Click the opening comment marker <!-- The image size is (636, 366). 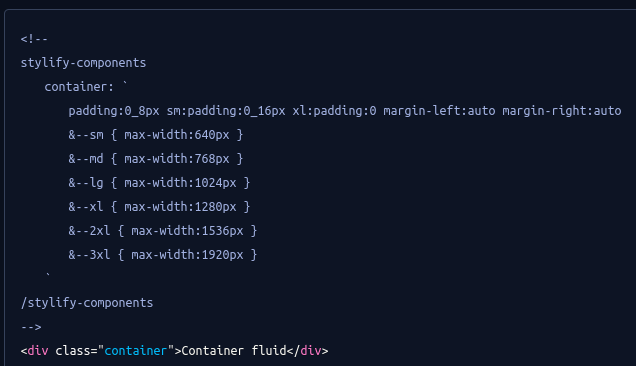click(34, 39)
